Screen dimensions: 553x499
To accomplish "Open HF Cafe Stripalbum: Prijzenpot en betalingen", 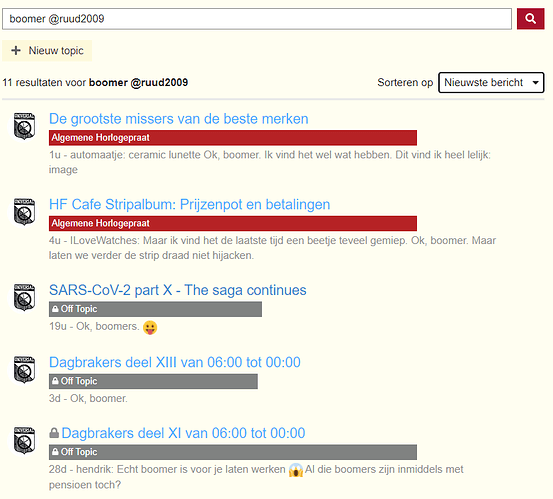I will (189, 205).
